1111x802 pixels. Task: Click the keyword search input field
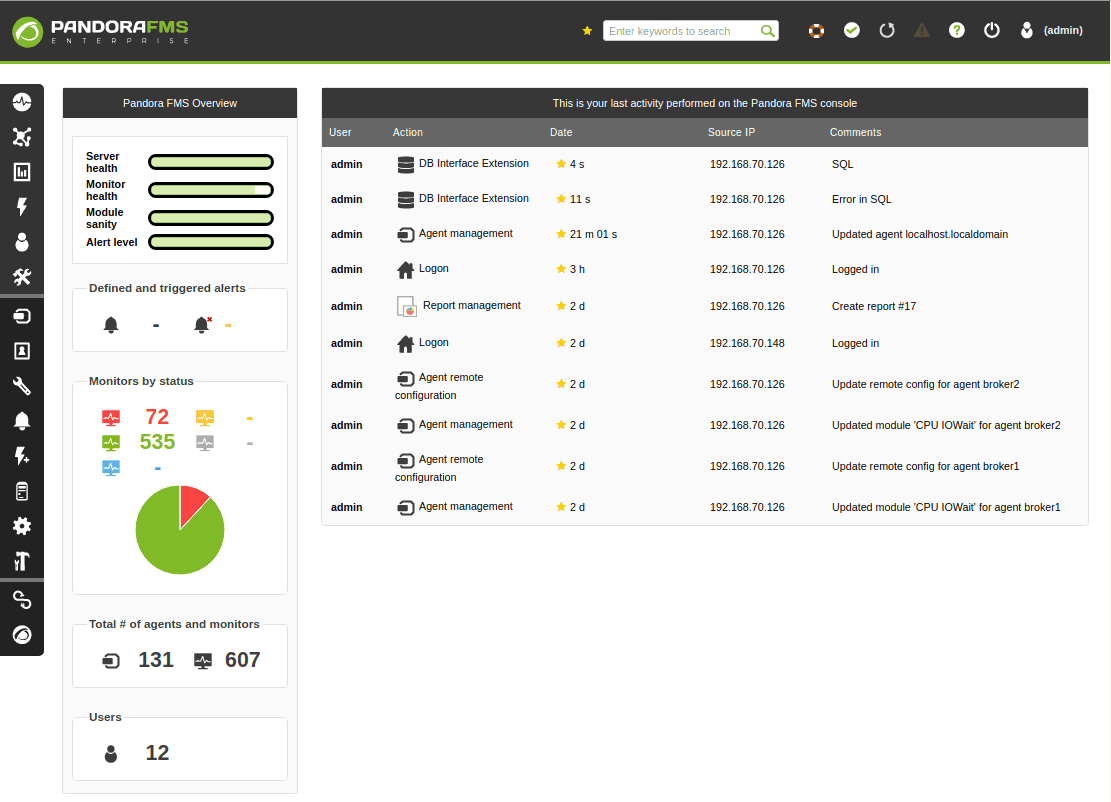pyautogui.click(x=682, y=31)
